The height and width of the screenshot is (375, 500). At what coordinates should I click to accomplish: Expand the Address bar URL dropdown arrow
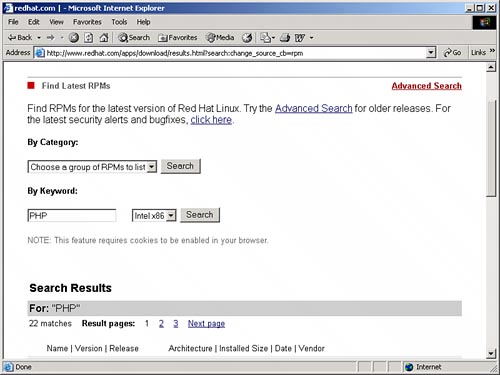click(x=431, y=52)
